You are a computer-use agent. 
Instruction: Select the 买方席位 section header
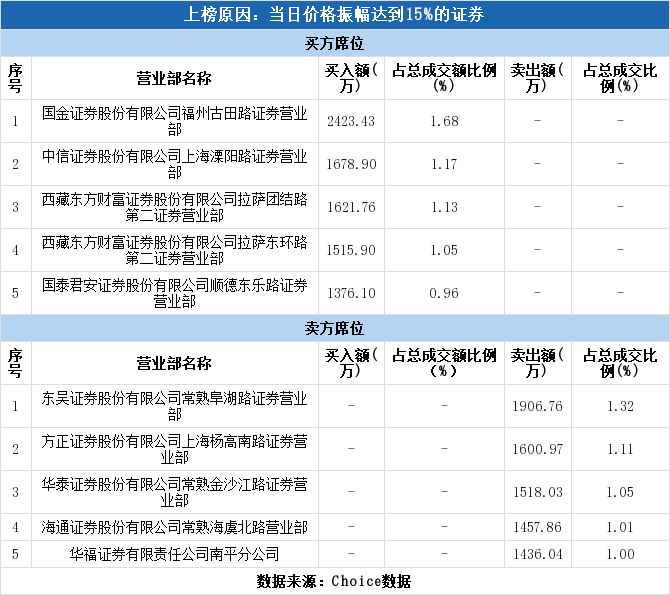coord(334,43)
